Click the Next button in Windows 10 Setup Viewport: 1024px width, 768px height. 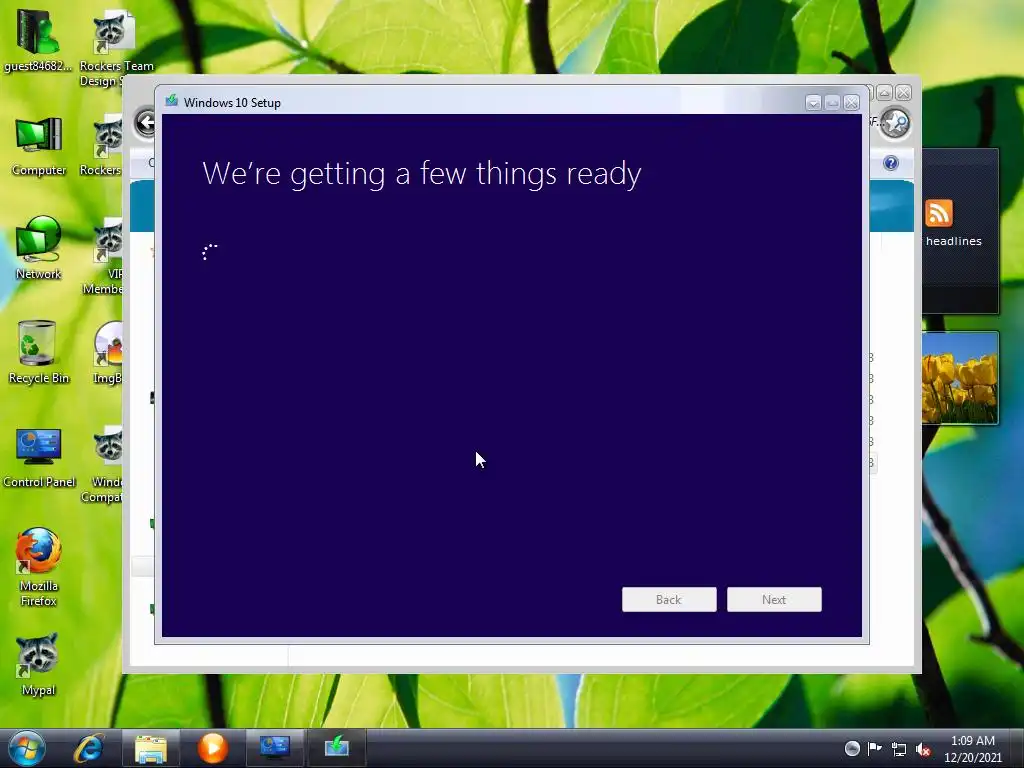[x=774, y=600]
